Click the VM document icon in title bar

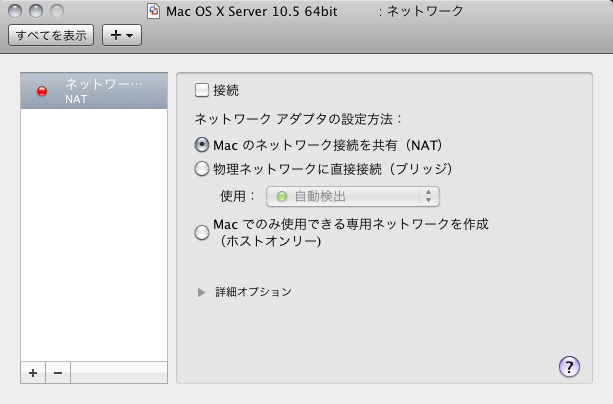click(x=152, y=12)
